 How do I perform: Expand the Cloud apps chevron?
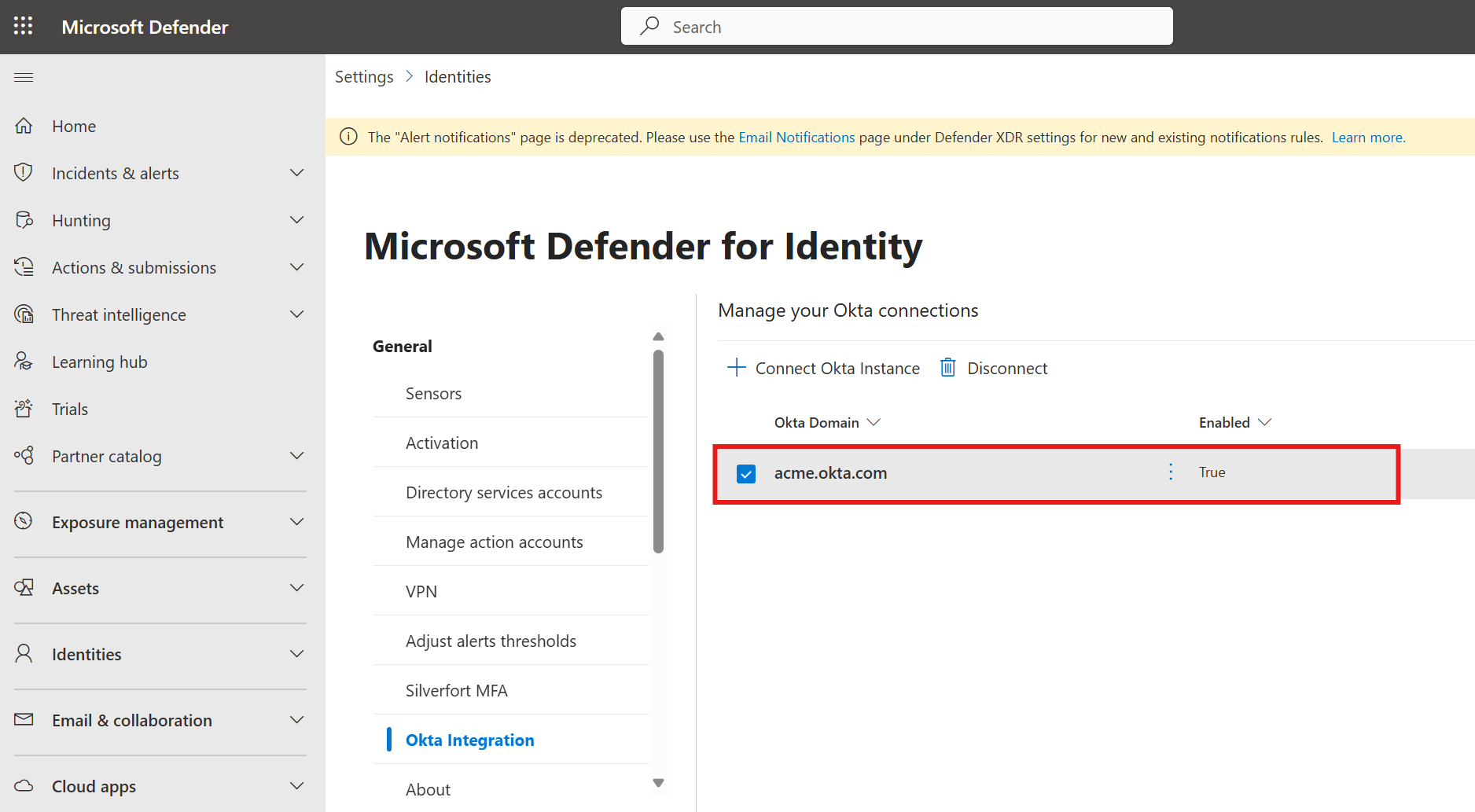[x=296, y=786]
